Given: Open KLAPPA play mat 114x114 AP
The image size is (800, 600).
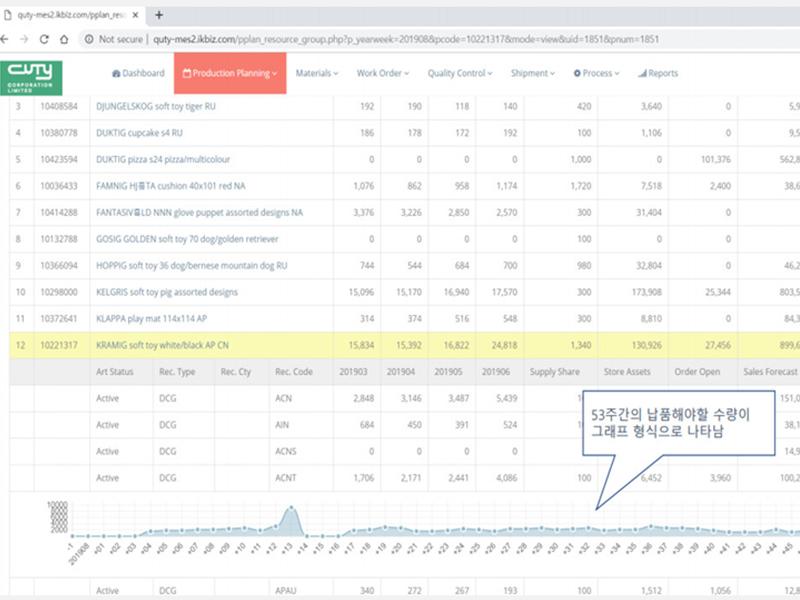Looking at the screenshot, I should tap(152, 318).
